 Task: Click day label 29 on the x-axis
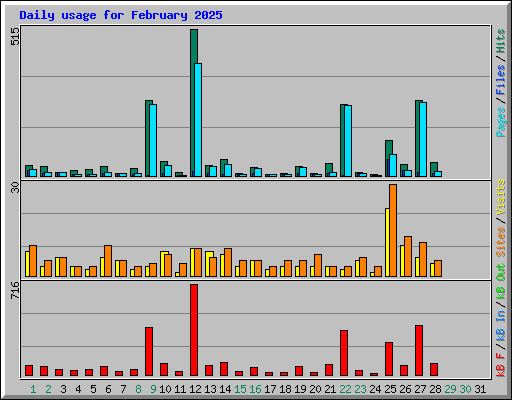(450, 389)
